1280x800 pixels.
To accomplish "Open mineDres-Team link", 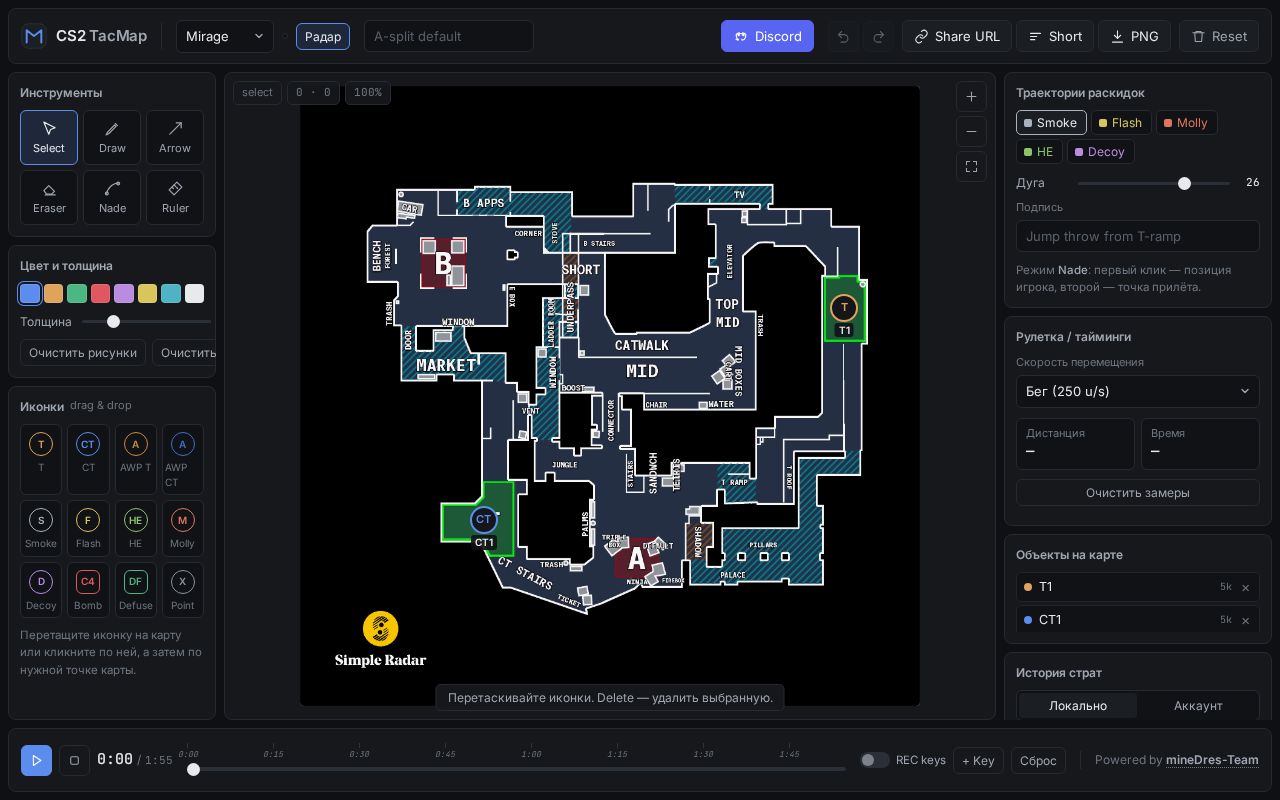I will pyautogui.click(x=1212, y=760).
